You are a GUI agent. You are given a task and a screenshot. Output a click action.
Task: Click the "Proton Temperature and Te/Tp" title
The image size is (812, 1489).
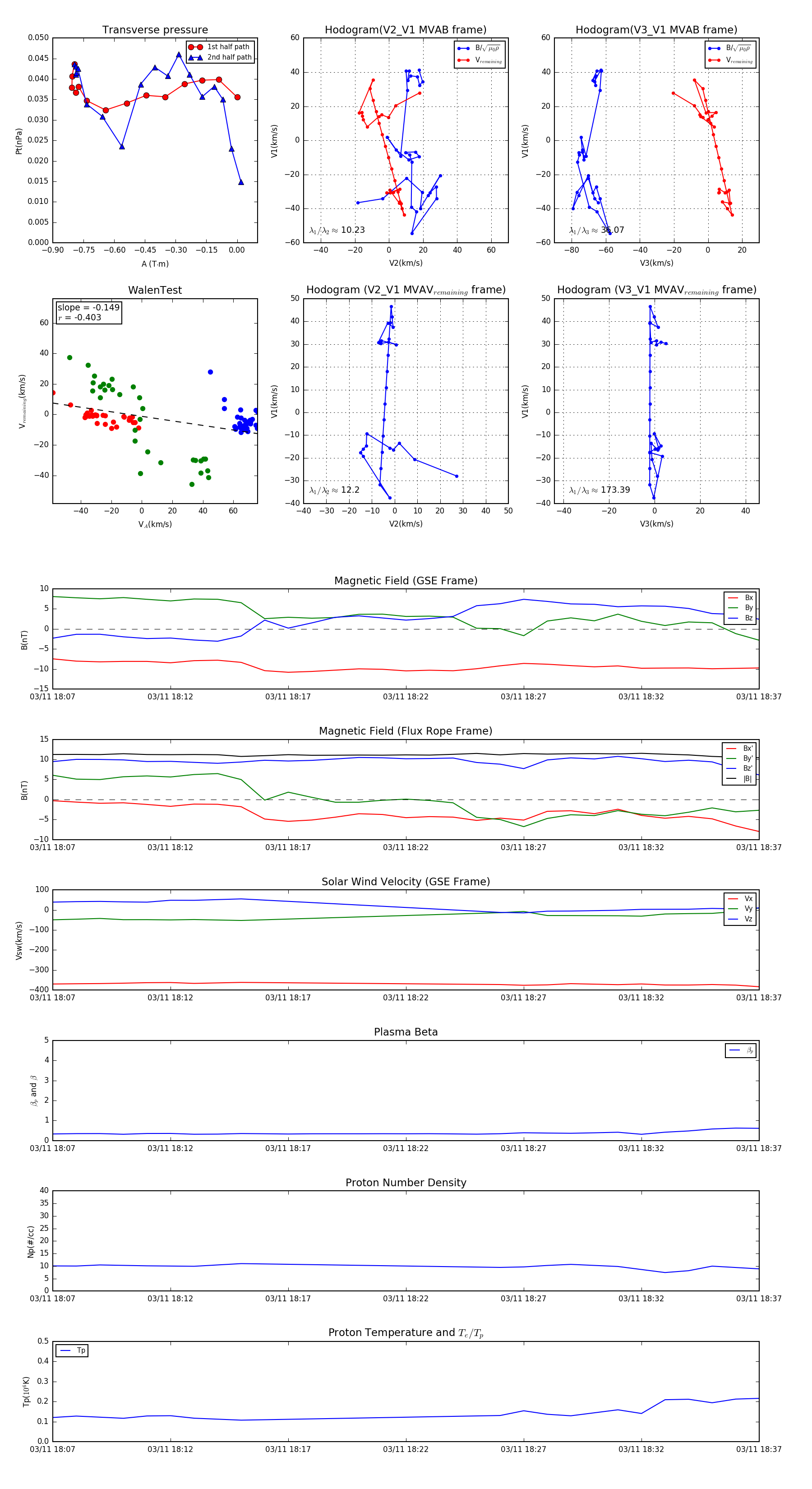click(406, 1333)
